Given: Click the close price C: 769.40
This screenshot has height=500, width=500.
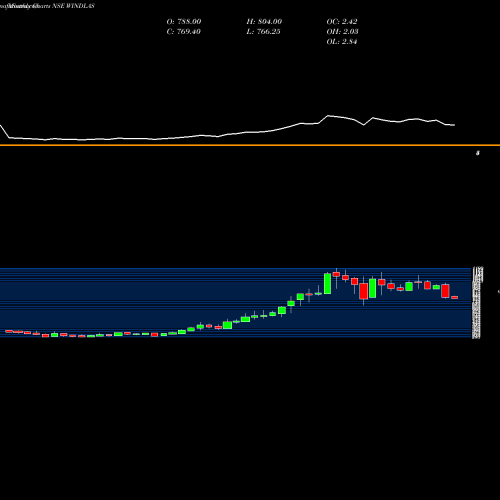Looking at the screenshot, I should pos(184,32).
